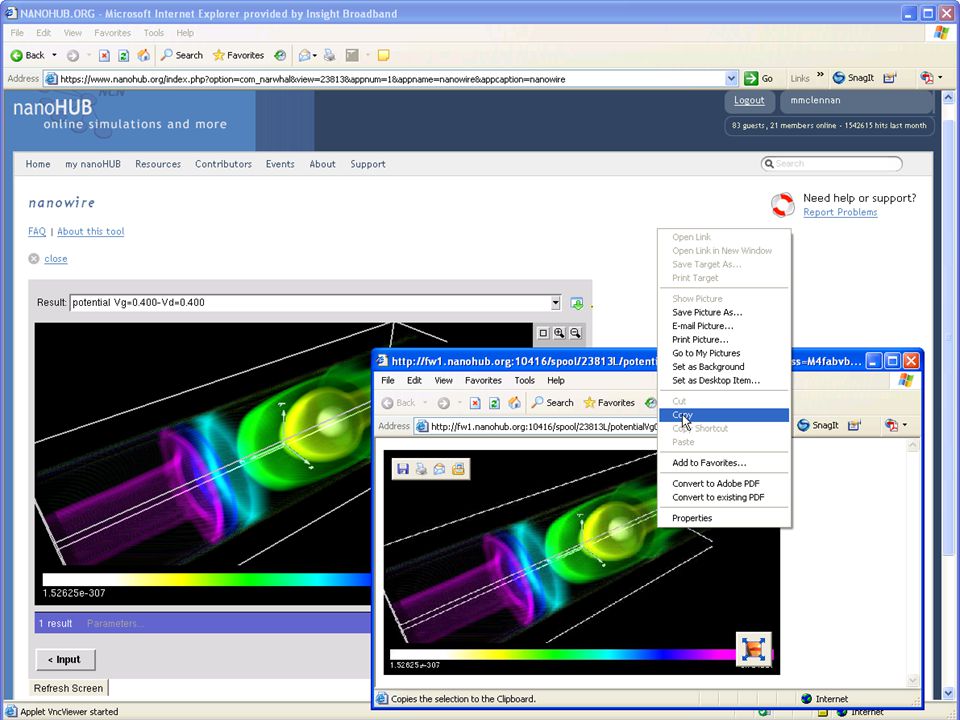Click the Home icon in the popup window toolbar
The image size is (960, 720).
pyautogui.click(x=514, y=403)
